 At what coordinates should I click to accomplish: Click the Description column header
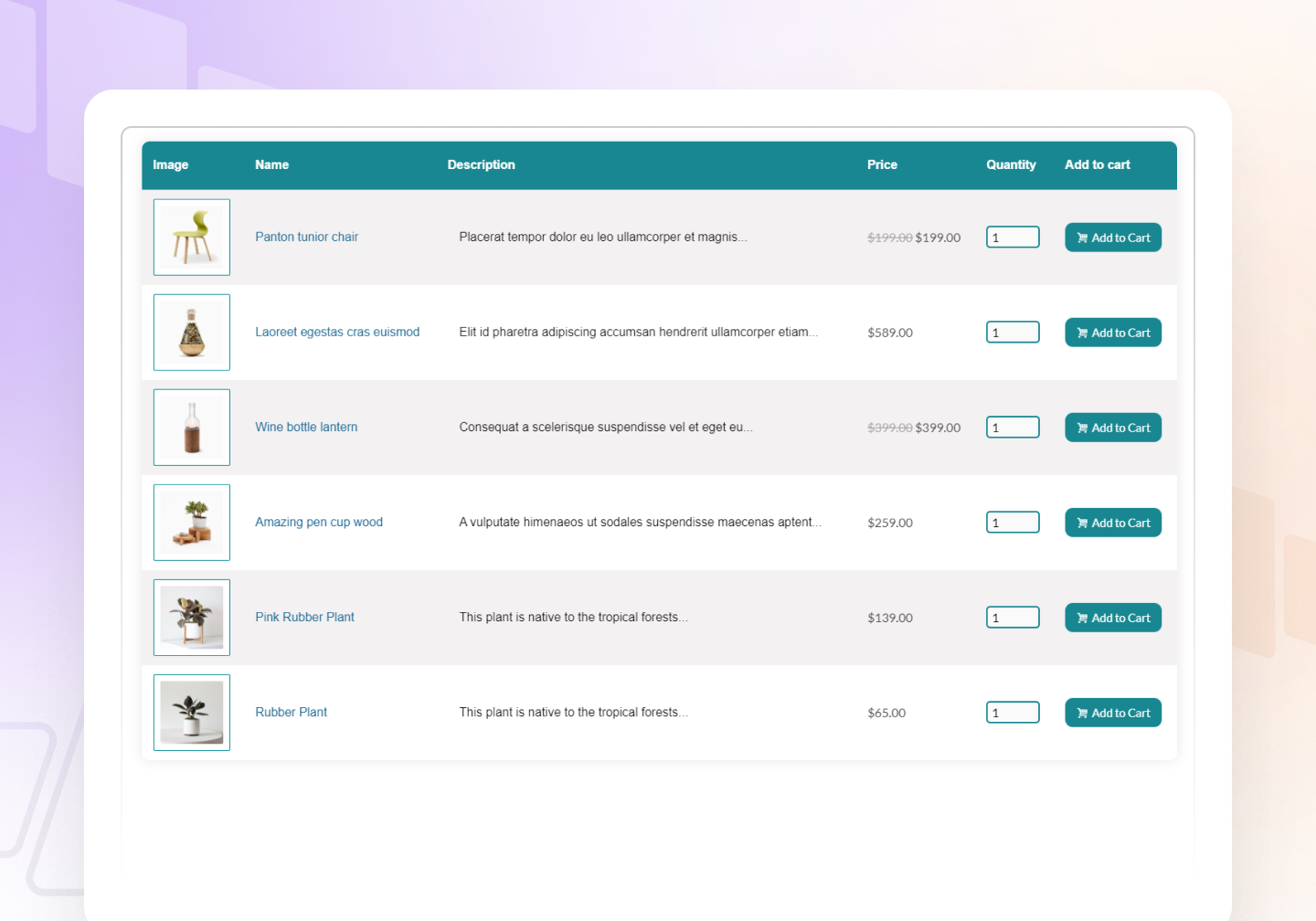[481, 164]
